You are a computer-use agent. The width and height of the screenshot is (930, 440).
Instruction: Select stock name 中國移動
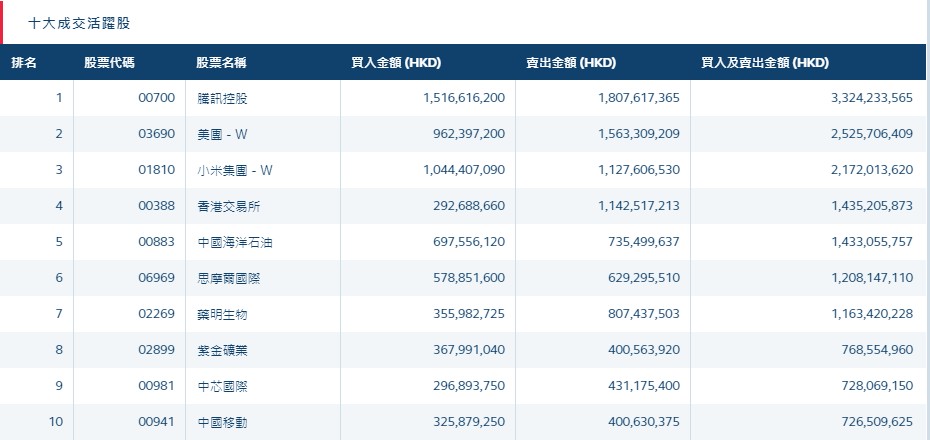pyautogui.click(x=222, y=423)
